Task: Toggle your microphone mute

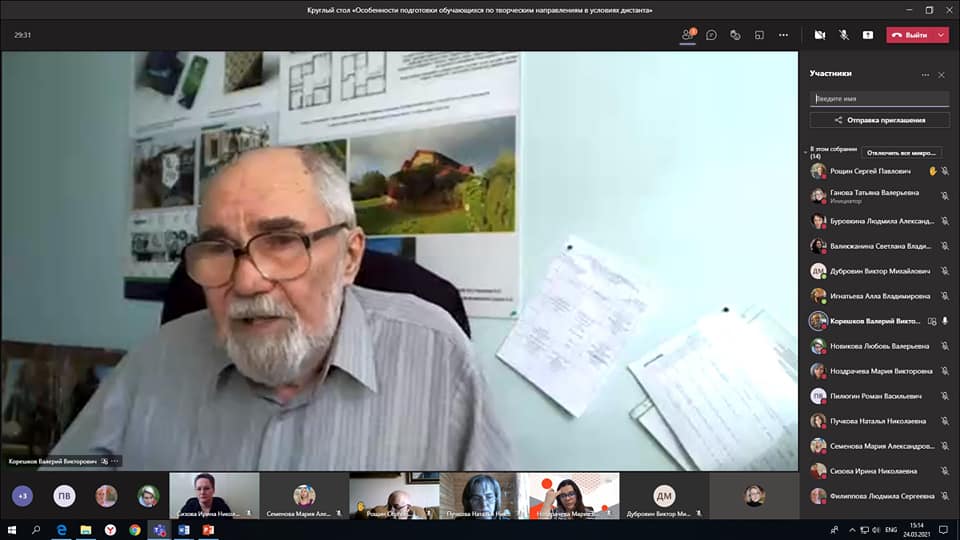Action: point(843,34)
